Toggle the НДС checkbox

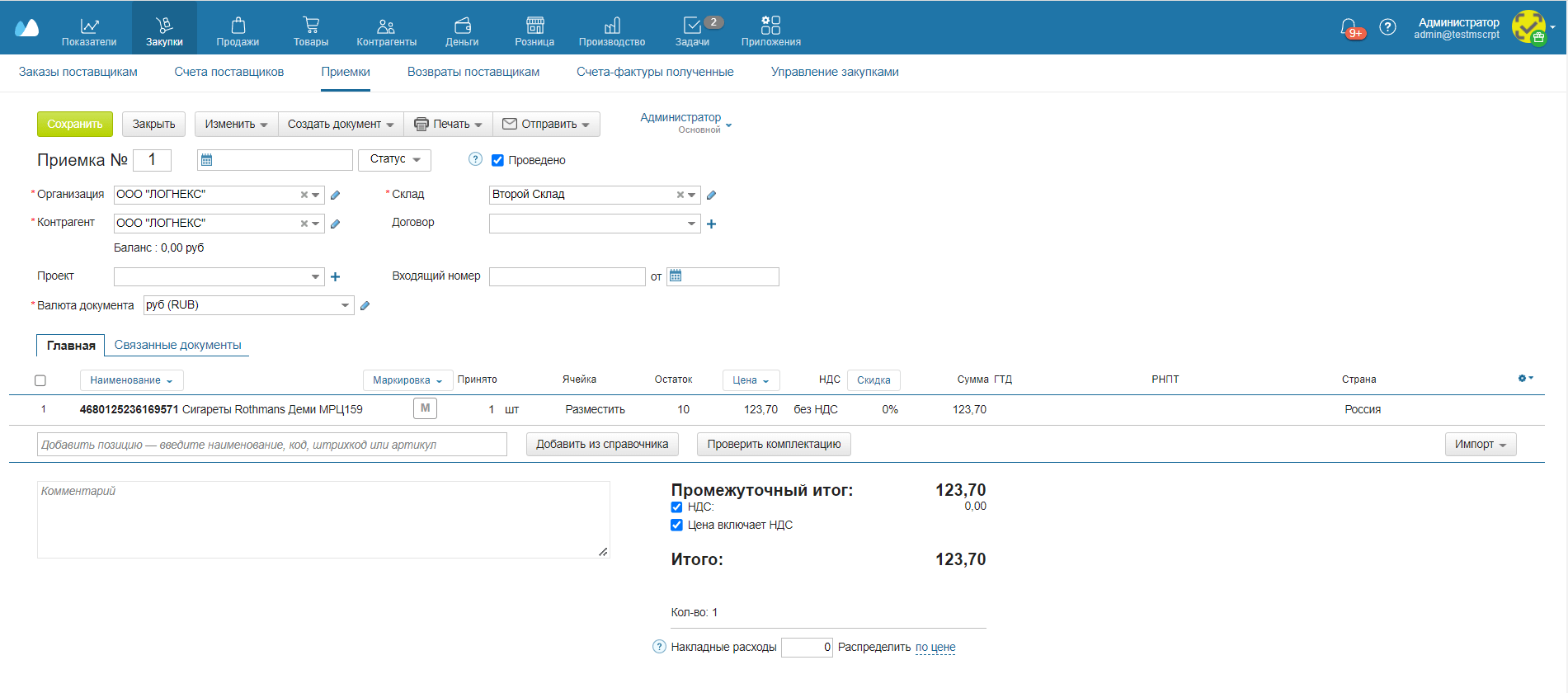[676, 507]
